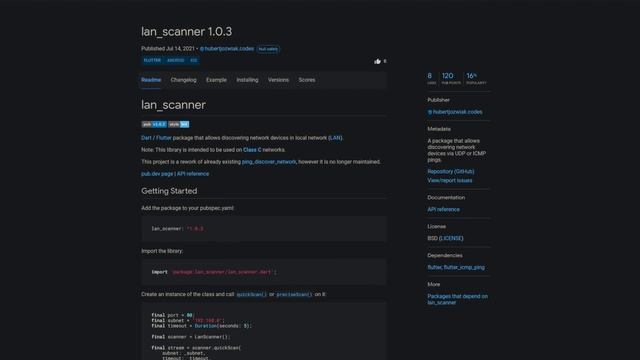Image resolution: width=640 pixels, height=360 pixels.
Task: Click the quickScan() code link
Action: pos(251,294)
